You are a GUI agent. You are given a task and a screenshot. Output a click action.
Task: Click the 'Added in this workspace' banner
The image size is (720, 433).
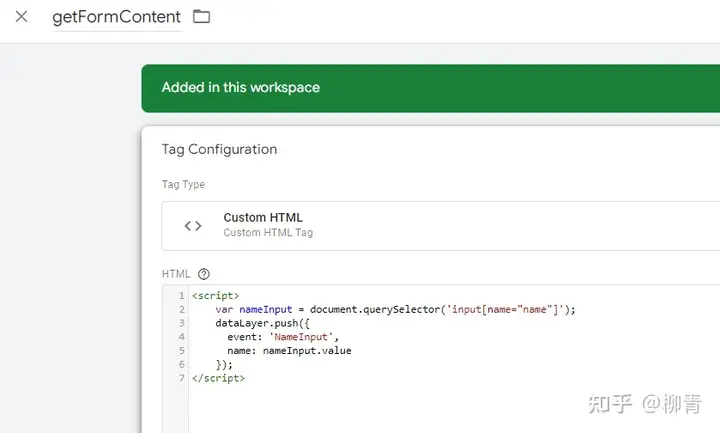[241, 88]
